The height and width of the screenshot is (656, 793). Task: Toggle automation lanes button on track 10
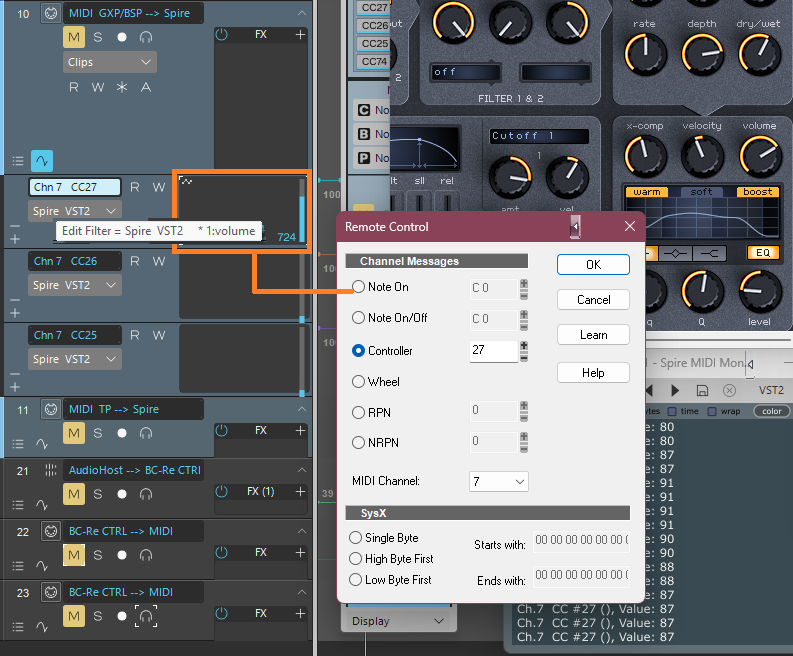click(42, 161)
